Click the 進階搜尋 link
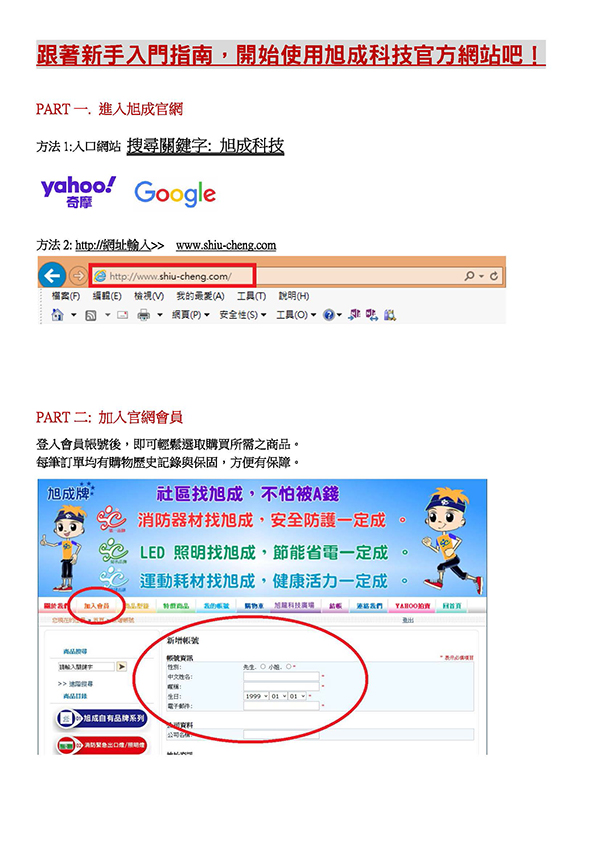The height and width of the screenshot is (848, 600). [x=81, y=684]
